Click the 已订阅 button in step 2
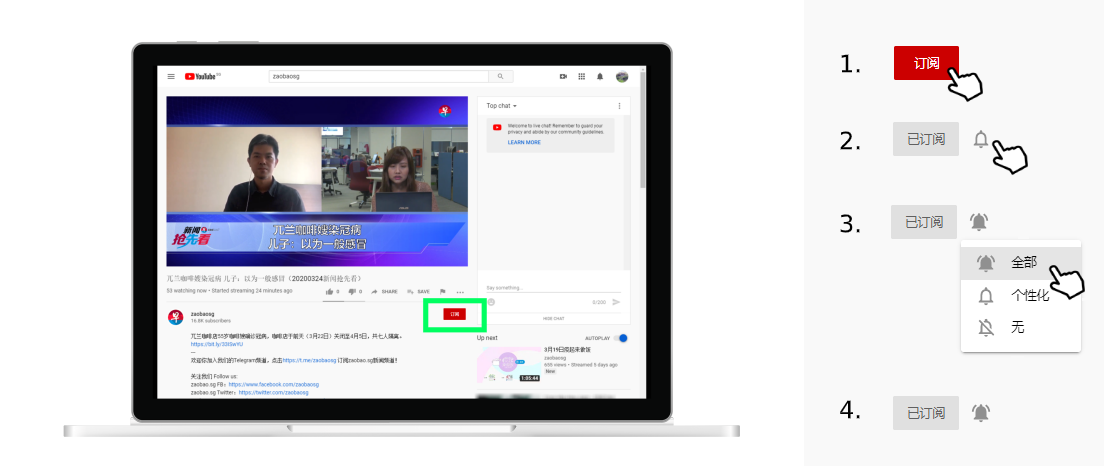1104x466 pixels. click(x=926, y=139)
